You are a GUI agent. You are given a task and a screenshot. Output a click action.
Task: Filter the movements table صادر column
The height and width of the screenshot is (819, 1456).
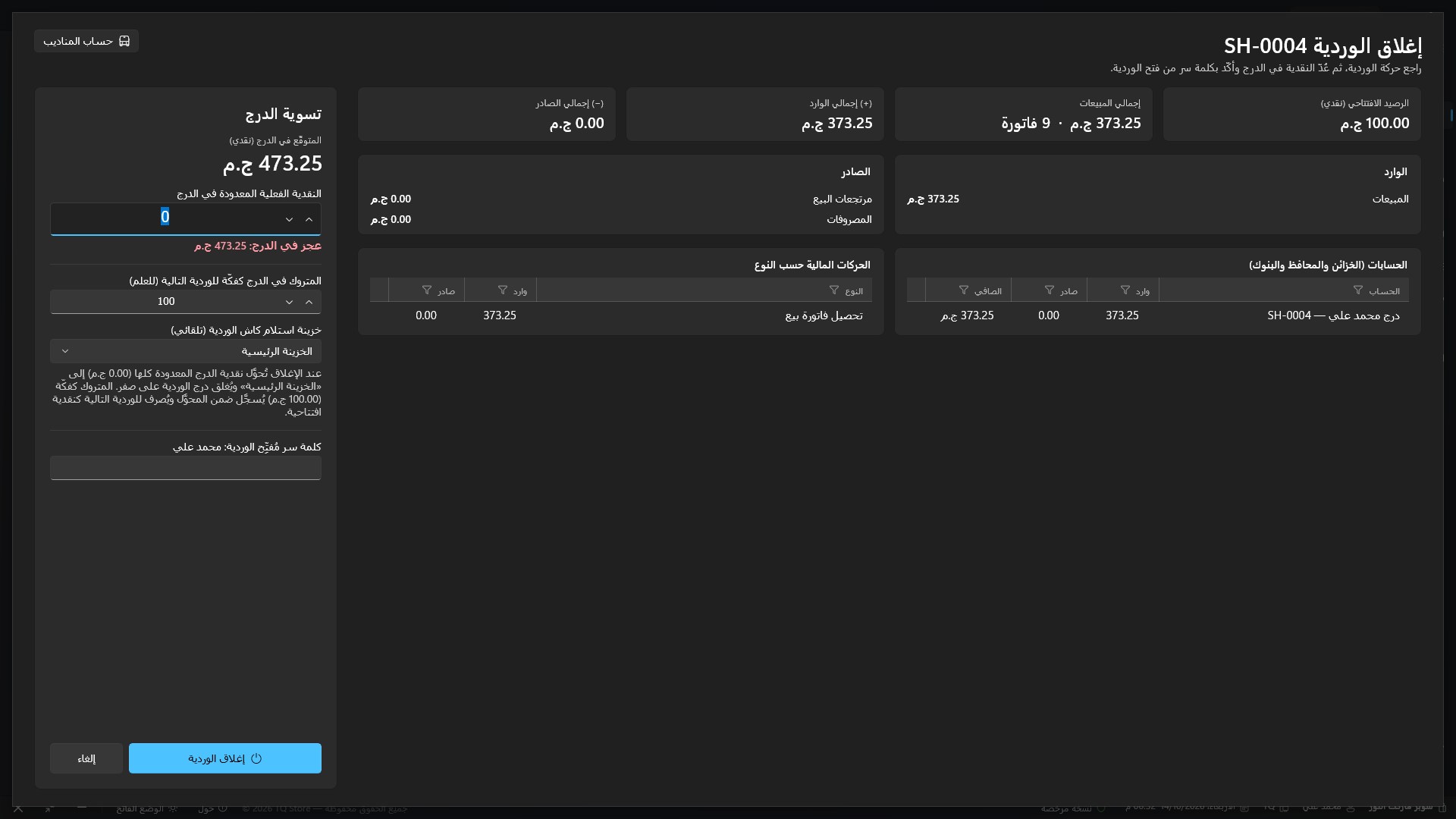pyautogui.click(x=426, y=290)
